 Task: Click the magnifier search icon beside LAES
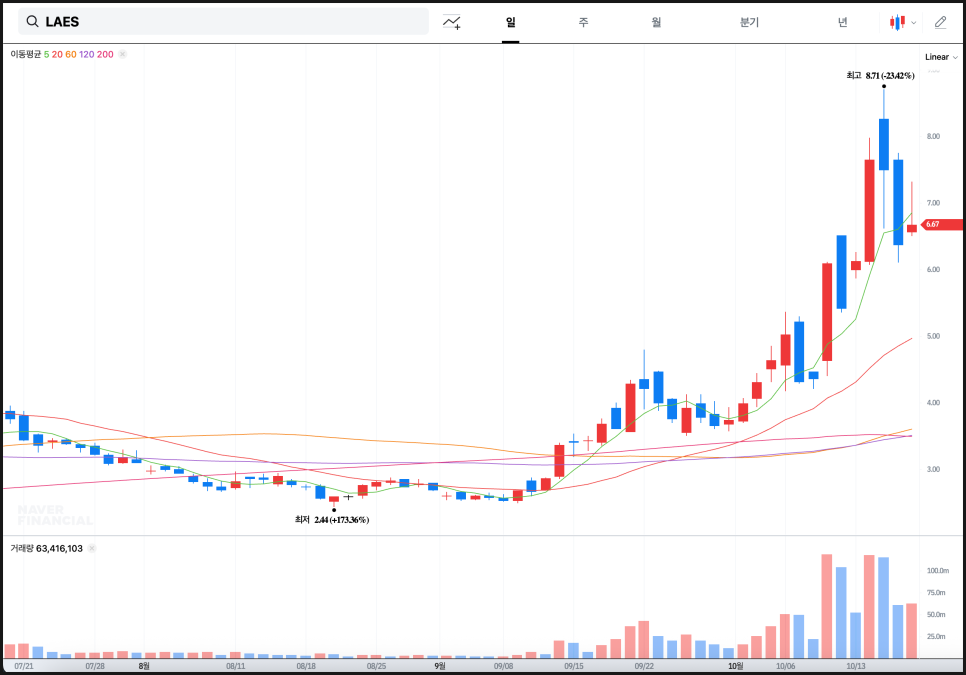[x=33, y=22]
